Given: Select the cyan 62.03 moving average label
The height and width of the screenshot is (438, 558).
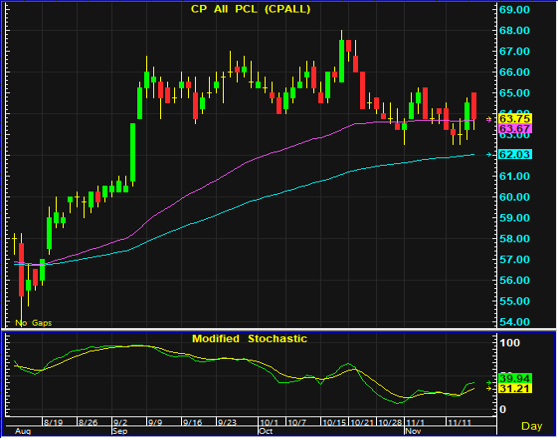Looking at the screenshot, I should (x=515, y=154).
